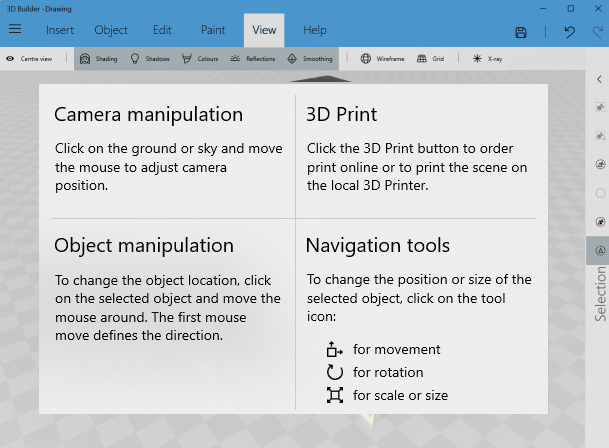The height and width of the screenshot is (448, 609).
Task: Click the Save disk icon
Action: point(521,32)
